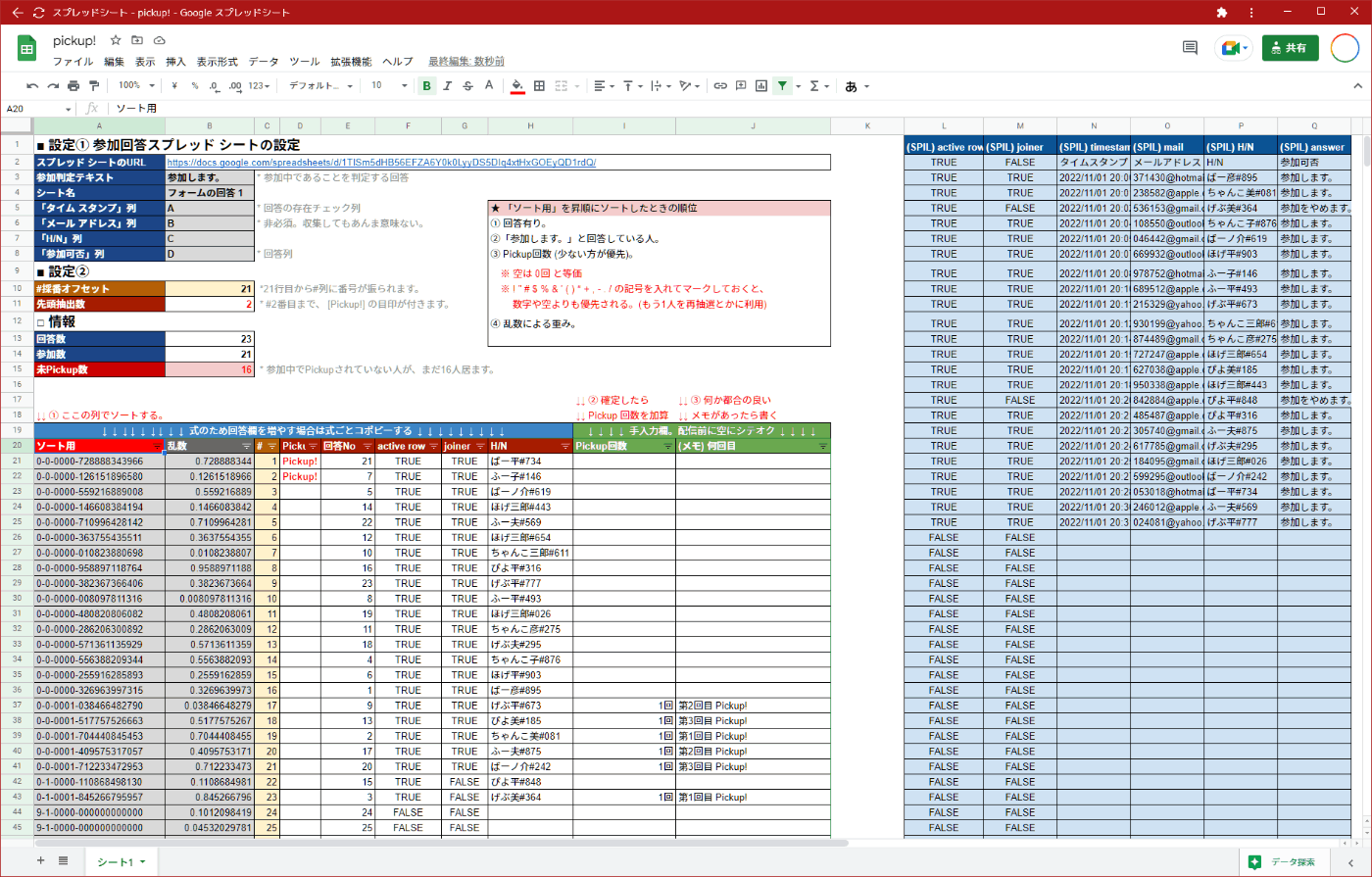This screenshot has width=1372, height=877.
Task: Open the comment history icon
Action: (x=1190, y=47)
